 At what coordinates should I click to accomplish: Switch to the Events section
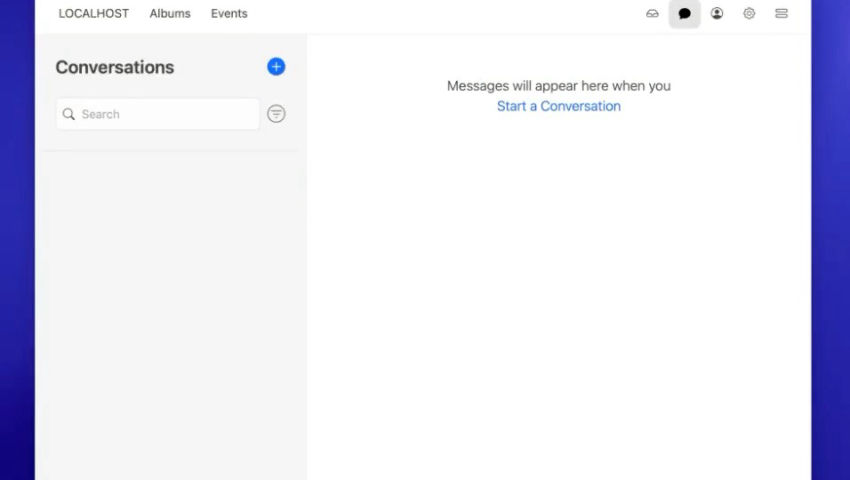pos(229,14)
